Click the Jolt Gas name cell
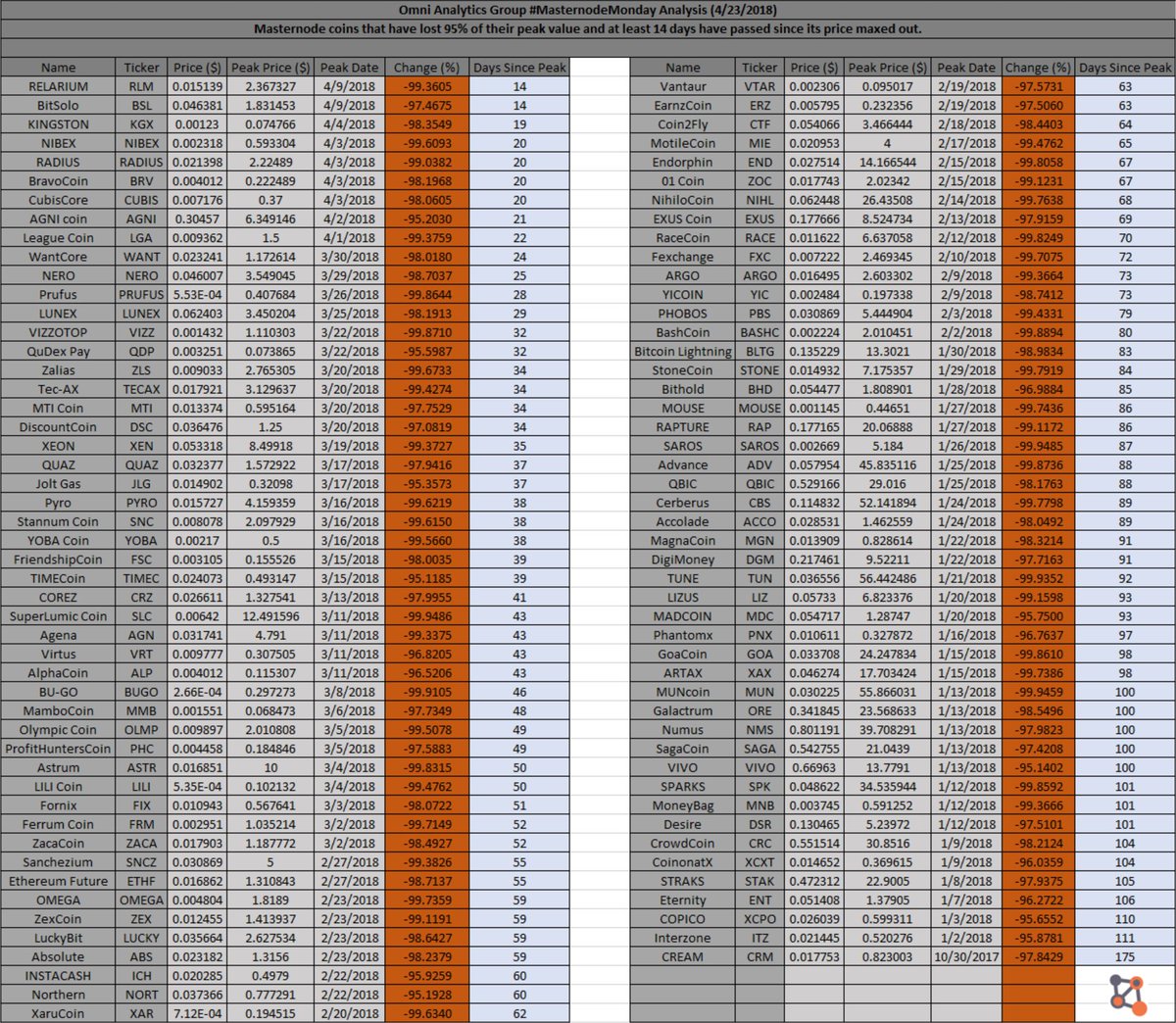The height and width of the screenshot is (1023, 1176). pyautogui.click(x=58, y=484)
